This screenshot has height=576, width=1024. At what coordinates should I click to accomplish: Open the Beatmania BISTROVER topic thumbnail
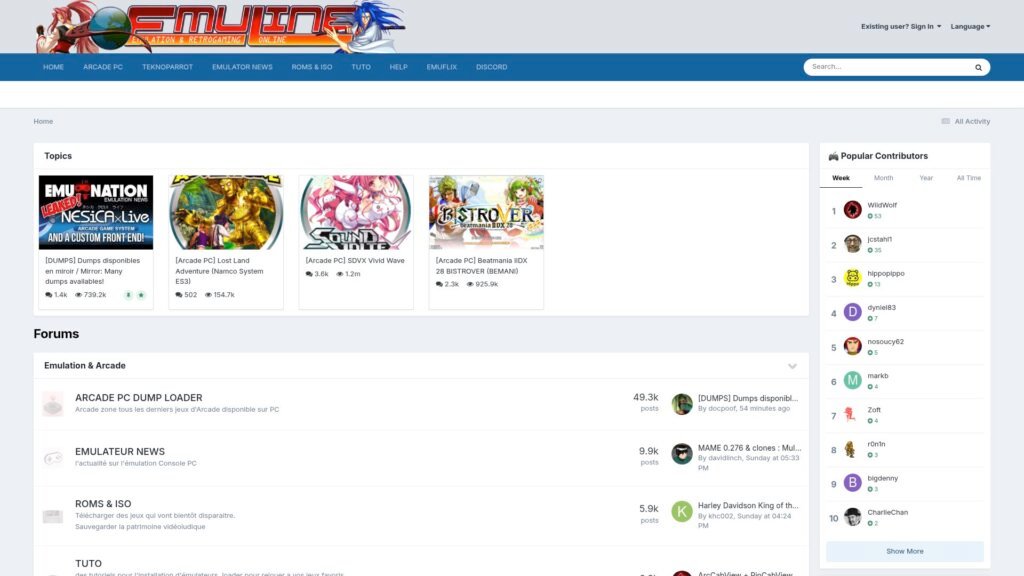coord(486,212)
